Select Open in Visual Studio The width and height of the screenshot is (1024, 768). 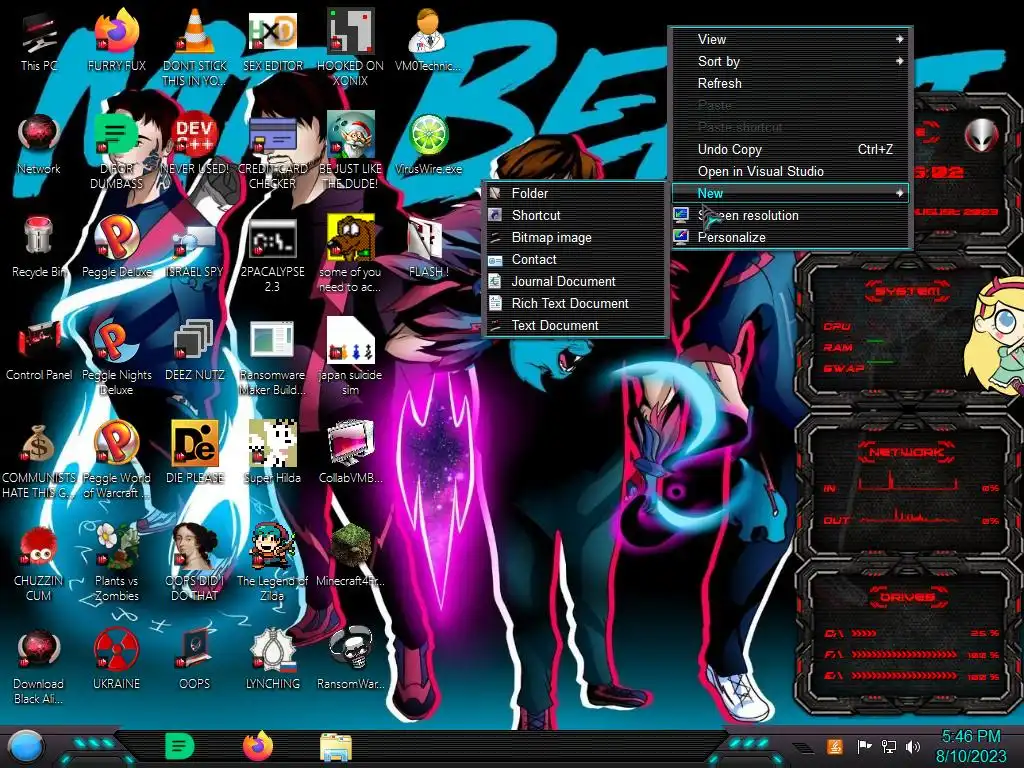pyautogui.click(x=790, y=172)
